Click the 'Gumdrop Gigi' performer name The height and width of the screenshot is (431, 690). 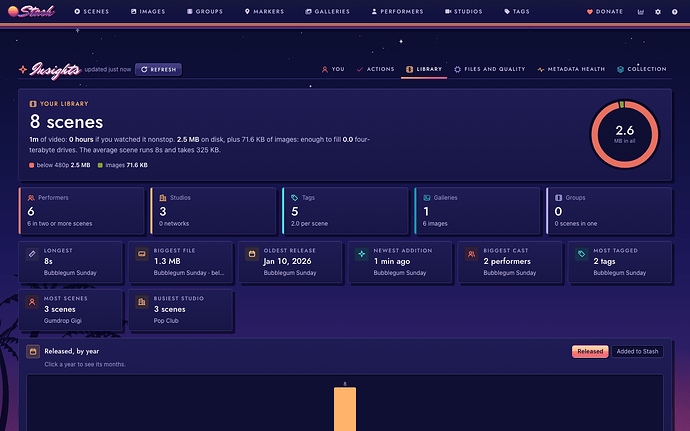click(x=62, y=321)
